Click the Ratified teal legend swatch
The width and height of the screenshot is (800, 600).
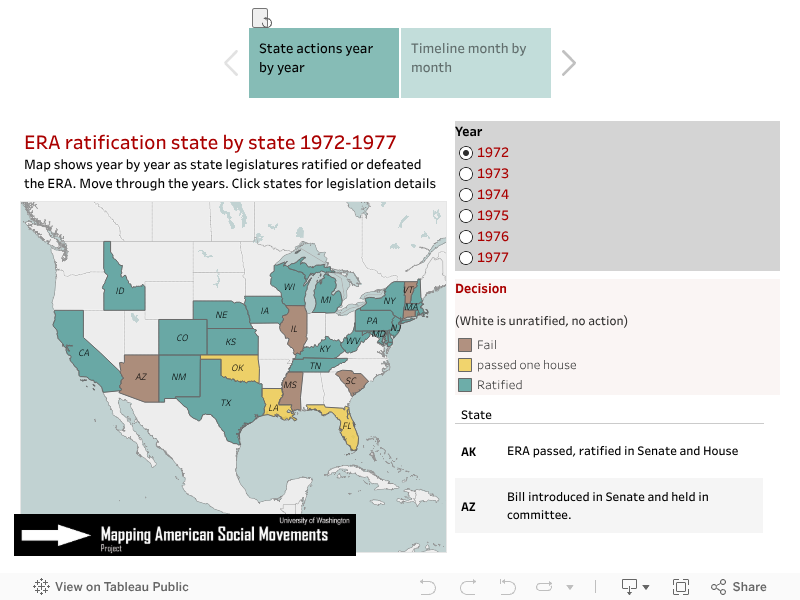[x=465, y=385]
